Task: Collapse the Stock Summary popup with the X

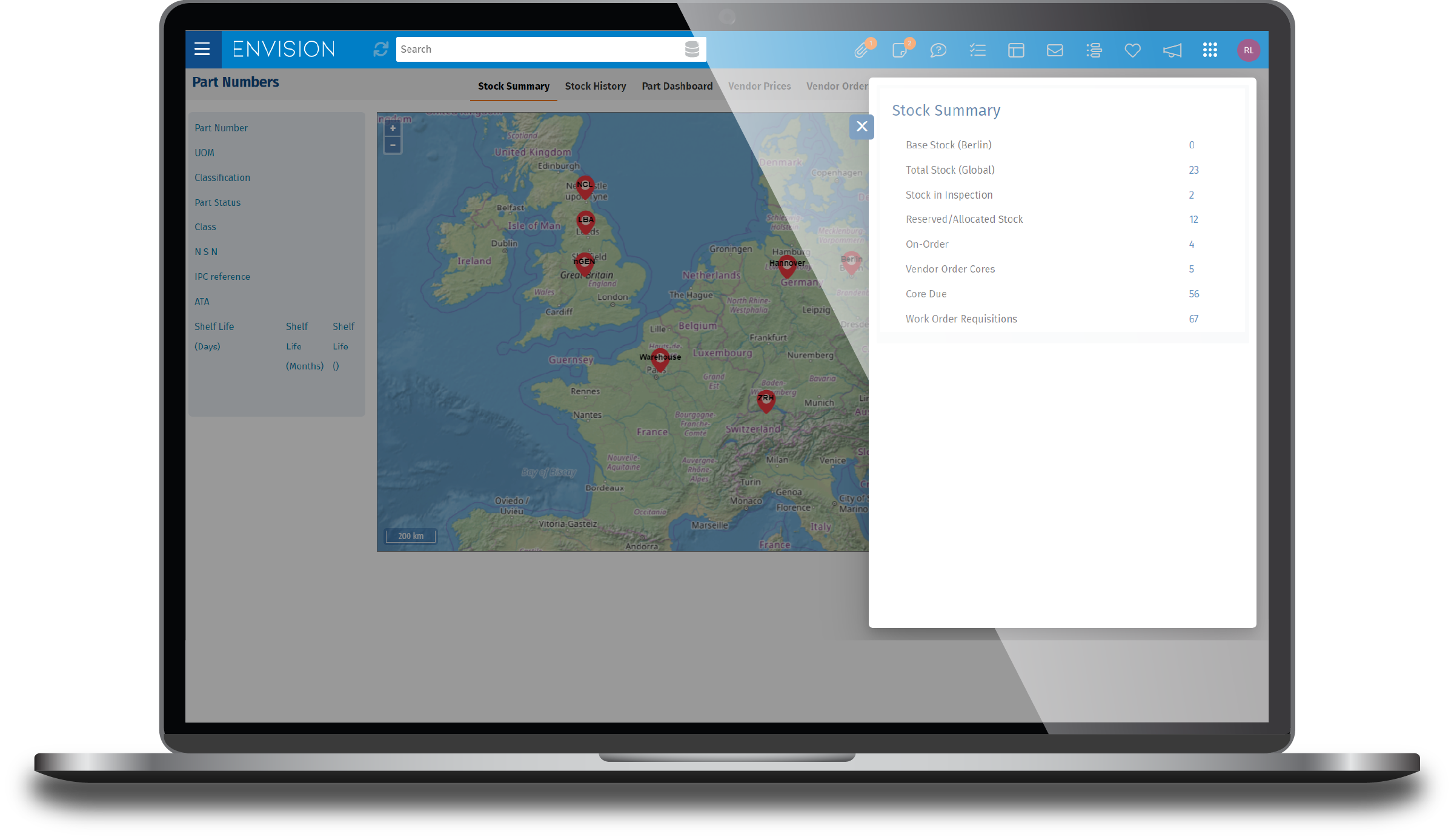Action: point(862,127)
